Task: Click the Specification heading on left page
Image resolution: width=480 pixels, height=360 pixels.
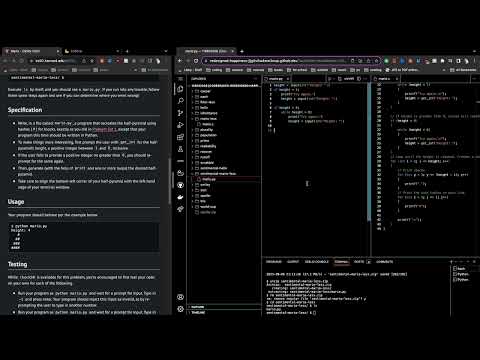Action: point(25,110)
